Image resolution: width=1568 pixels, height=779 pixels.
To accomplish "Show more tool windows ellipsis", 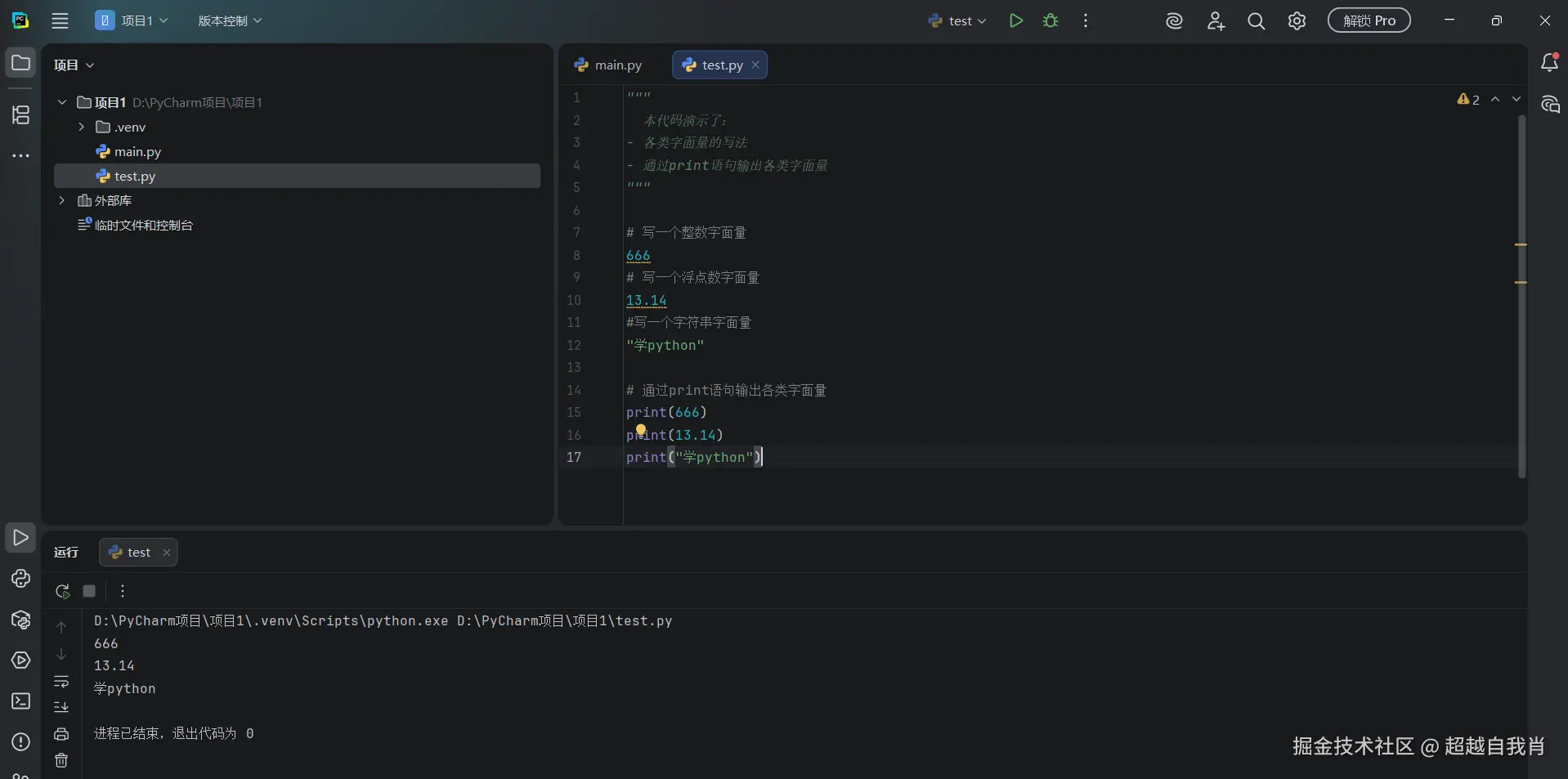I will (x=20, y=155).
